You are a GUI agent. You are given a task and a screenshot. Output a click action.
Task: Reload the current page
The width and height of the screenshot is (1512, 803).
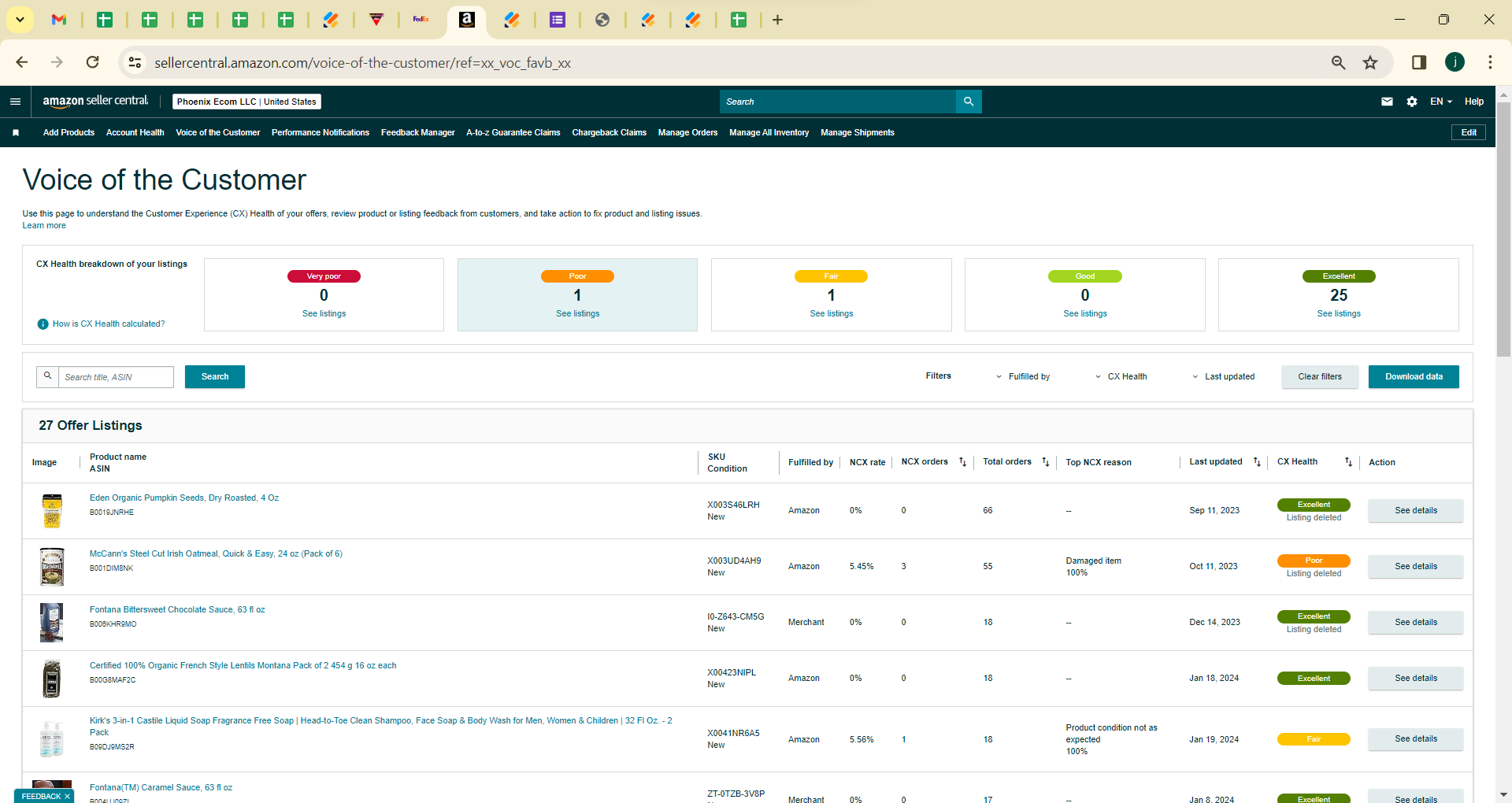click(92, 62)
